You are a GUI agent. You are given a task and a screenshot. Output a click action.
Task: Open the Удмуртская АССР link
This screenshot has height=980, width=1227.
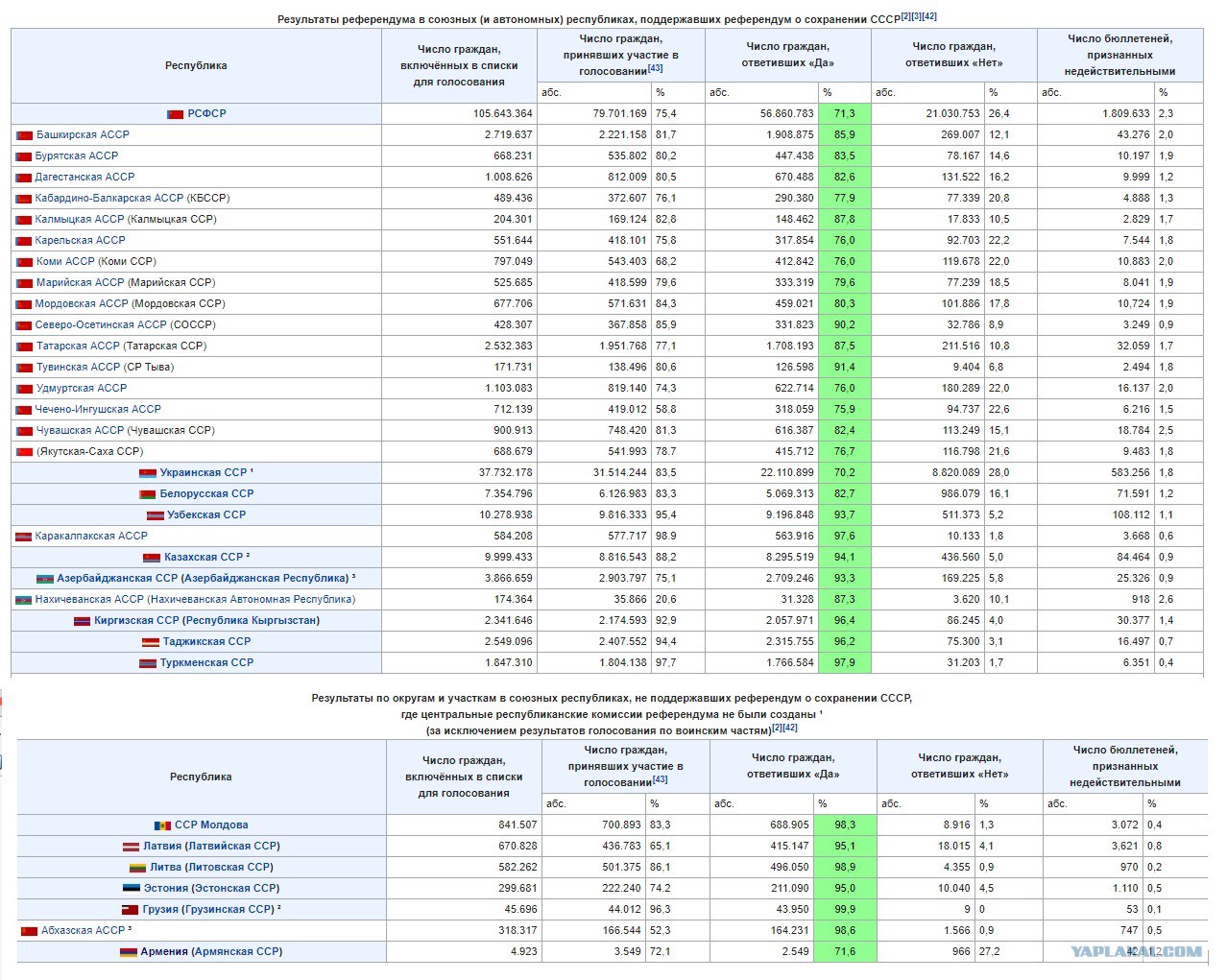click(x=81, y=388)
